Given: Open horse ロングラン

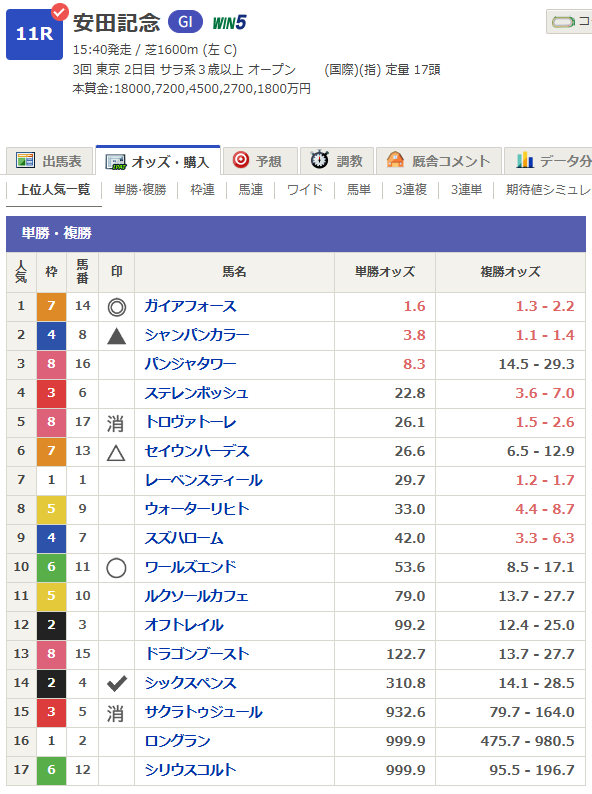Looking at the screenshot, I should point(177,741).
